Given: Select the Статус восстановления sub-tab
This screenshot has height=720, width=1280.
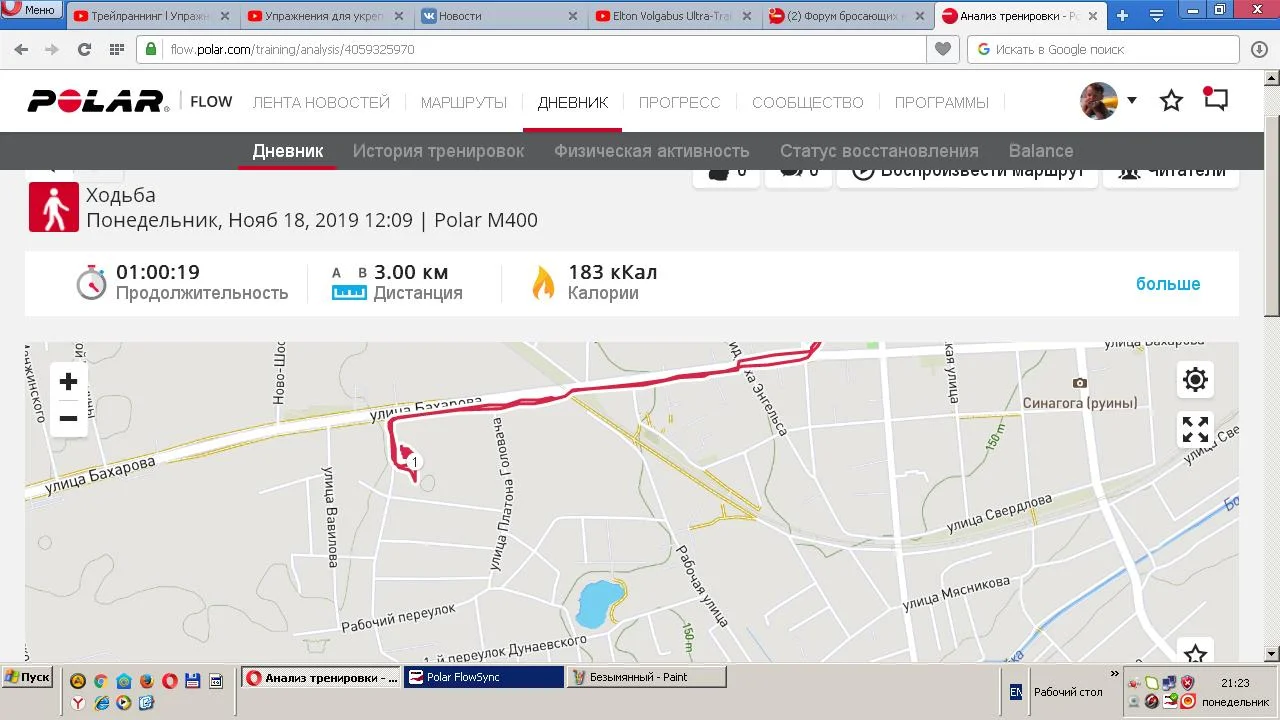Looking at the screenshot, I should click(879, 151).
